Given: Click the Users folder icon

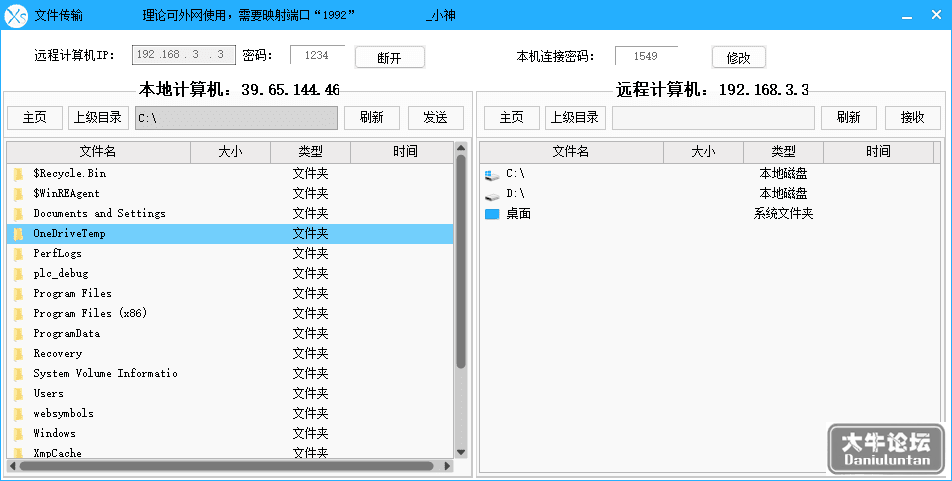Looking at the screenshot, I should (x=18, y=395).
